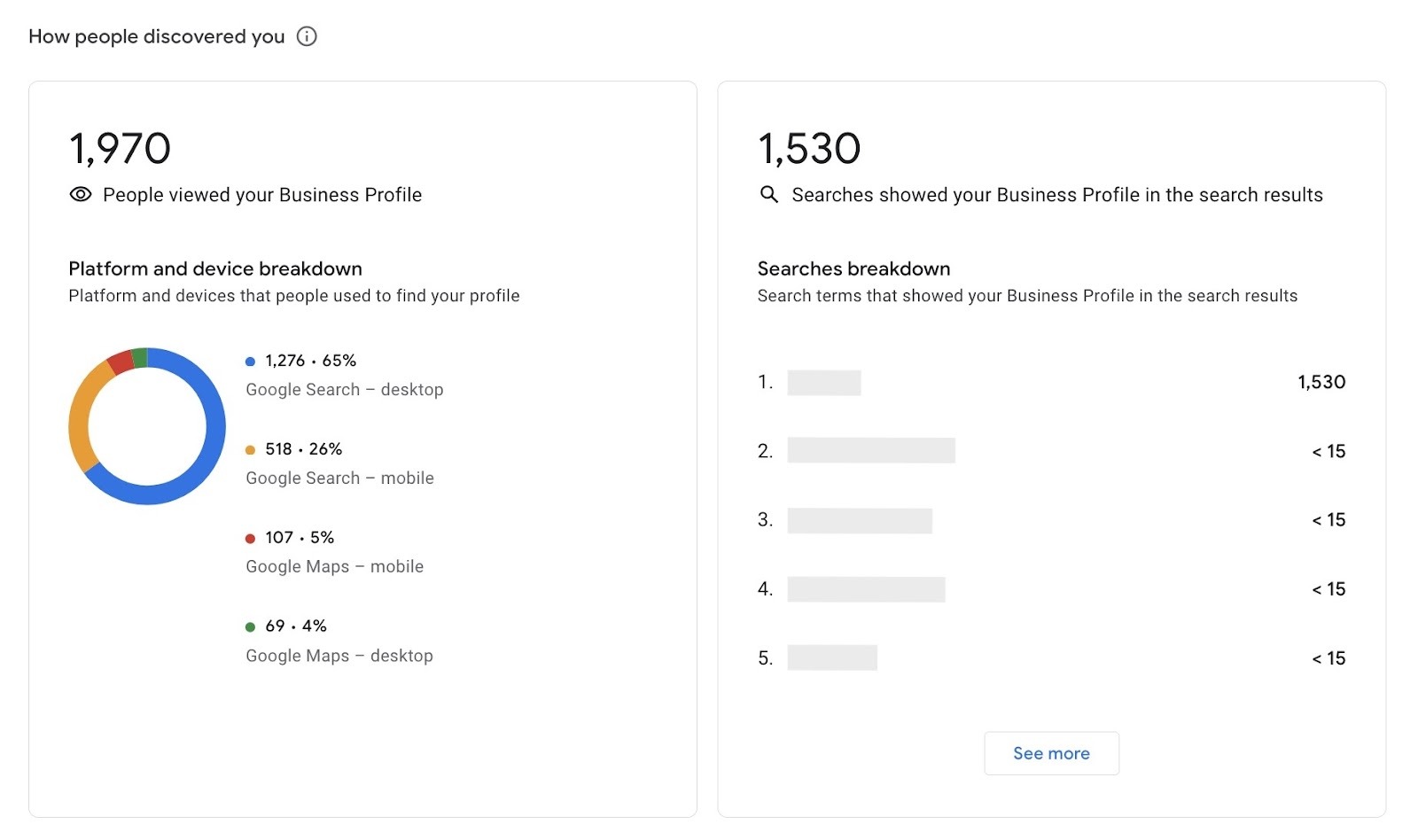
Task: Select the green legend dot for Google Maps desktop
Action: [249, 626]
